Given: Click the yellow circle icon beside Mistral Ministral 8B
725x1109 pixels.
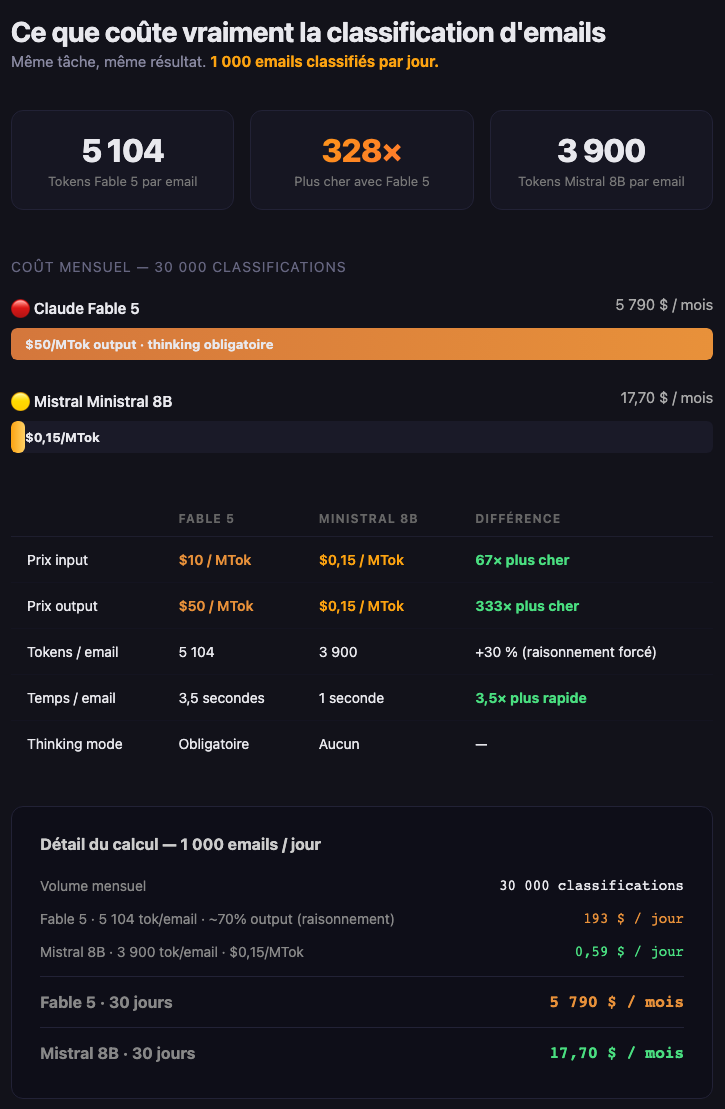Looking at the screenshot, I should [21, 402].
